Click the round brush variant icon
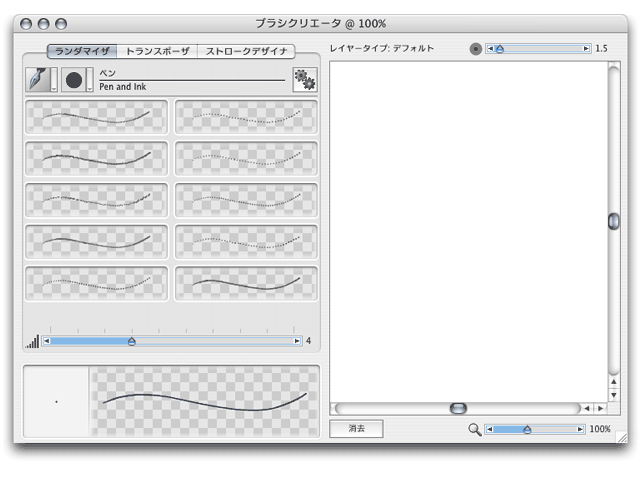 [74, 80]
